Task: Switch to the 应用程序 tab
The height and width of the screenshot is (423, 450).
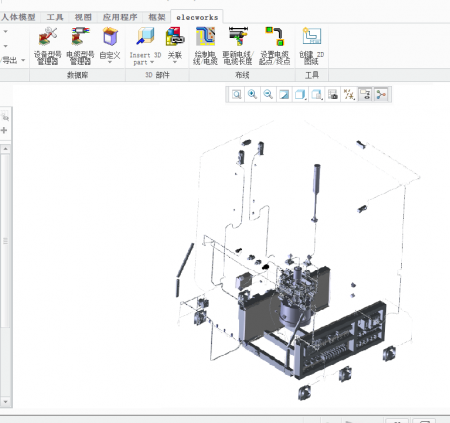Action: pyautogui.click(x=120, y=17)
